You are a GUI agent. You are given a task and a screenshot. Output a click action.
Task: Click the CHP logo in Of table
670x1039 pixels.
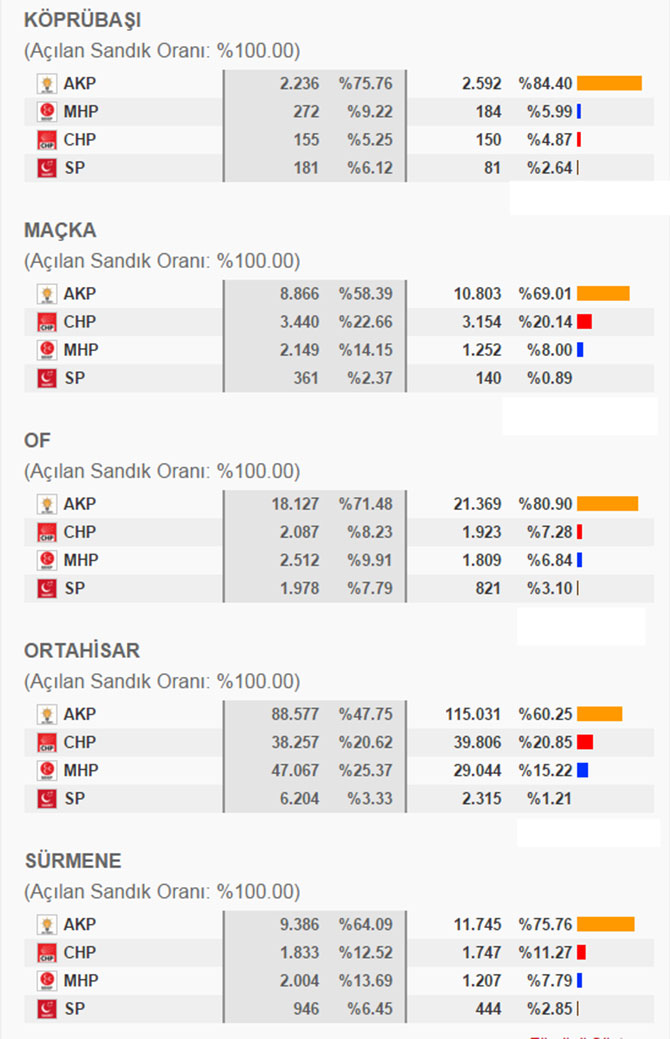pyautogui.click(x=46, y=532)
